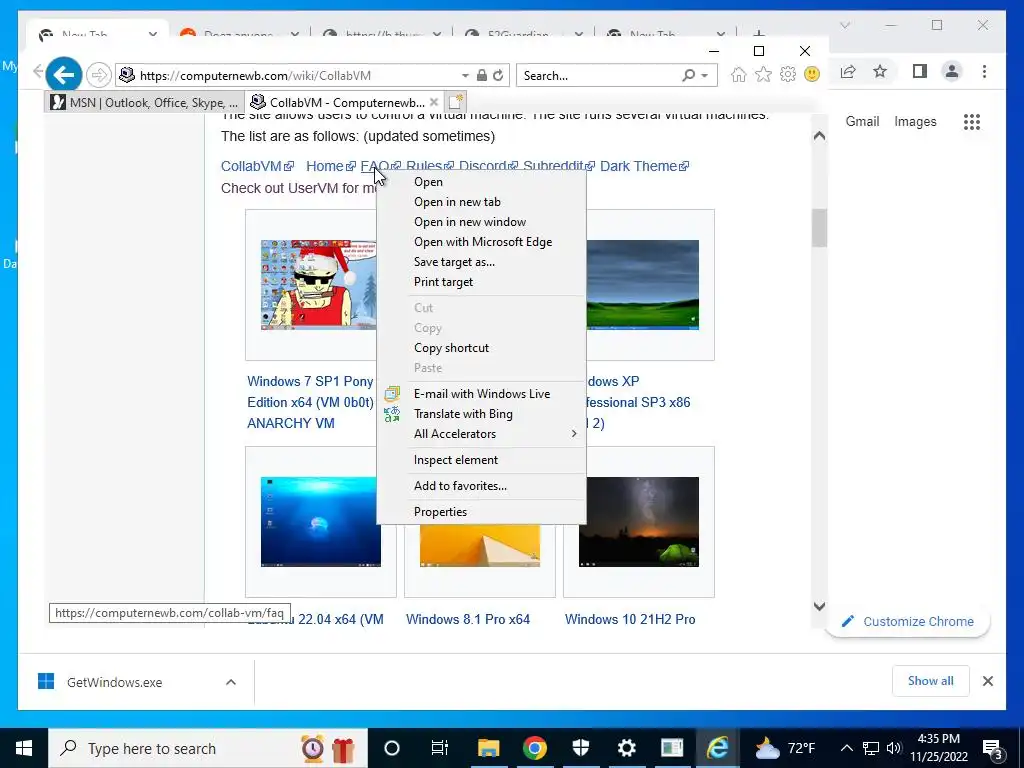Open GetWindows.exe download options chevron
Image resolution: width=1024 pixels, height=768 pixels.
231,682
